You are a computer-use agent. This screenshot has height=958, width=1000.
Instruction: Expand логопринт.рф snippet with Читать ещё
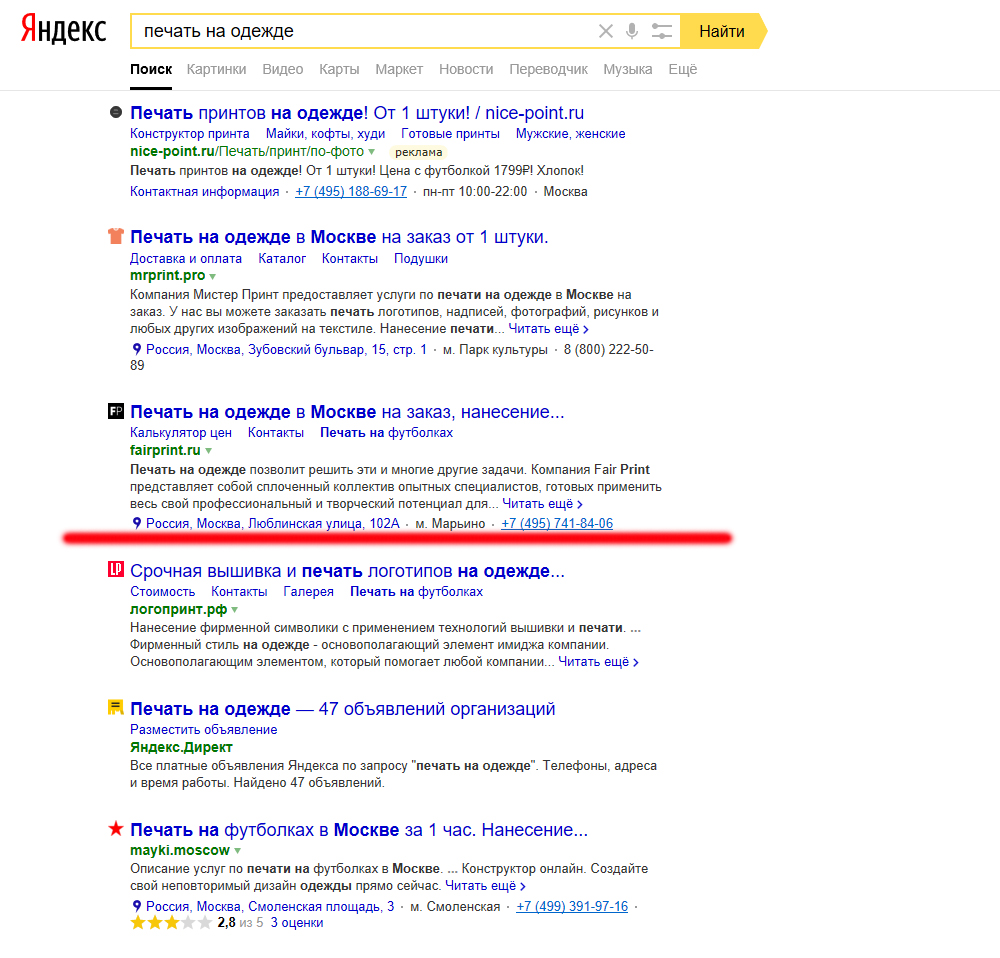point(598,661)
